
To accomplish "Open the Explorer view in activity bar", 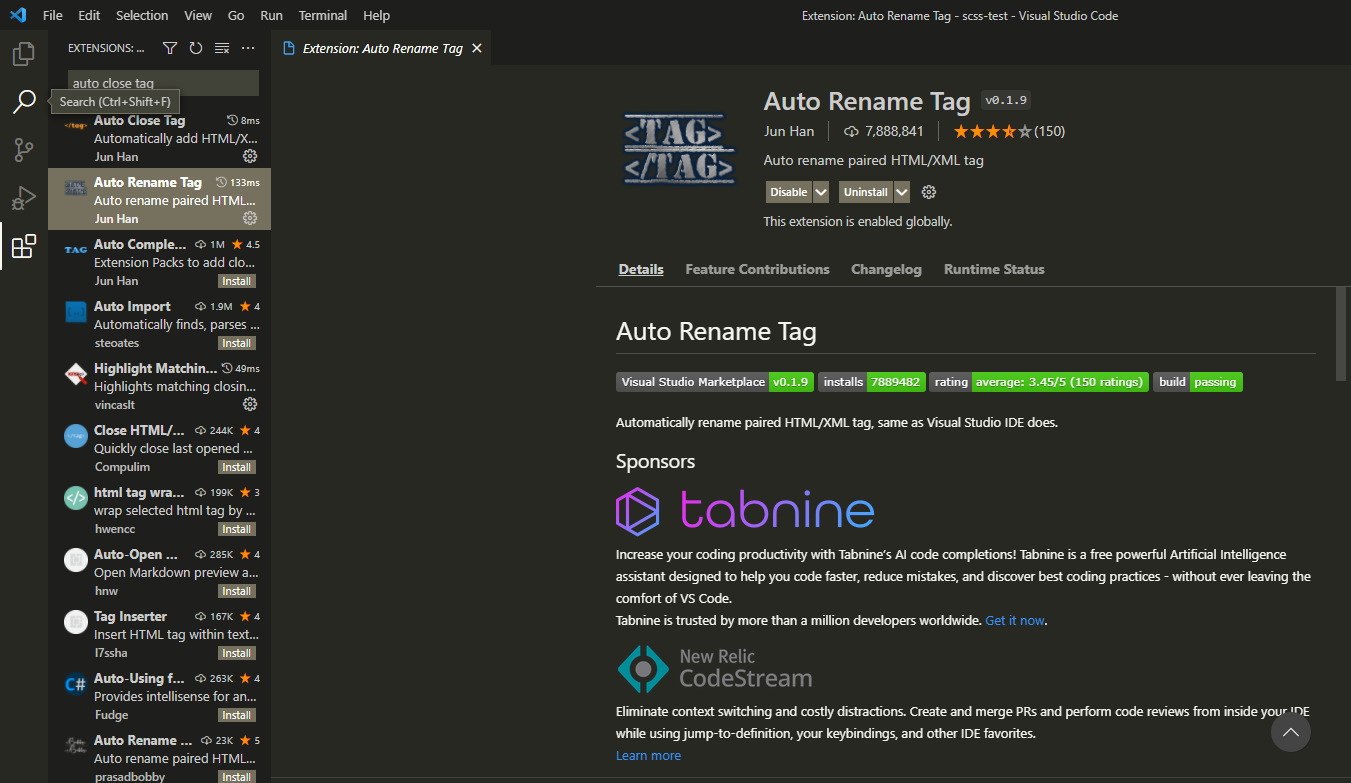I will point(24,53).
